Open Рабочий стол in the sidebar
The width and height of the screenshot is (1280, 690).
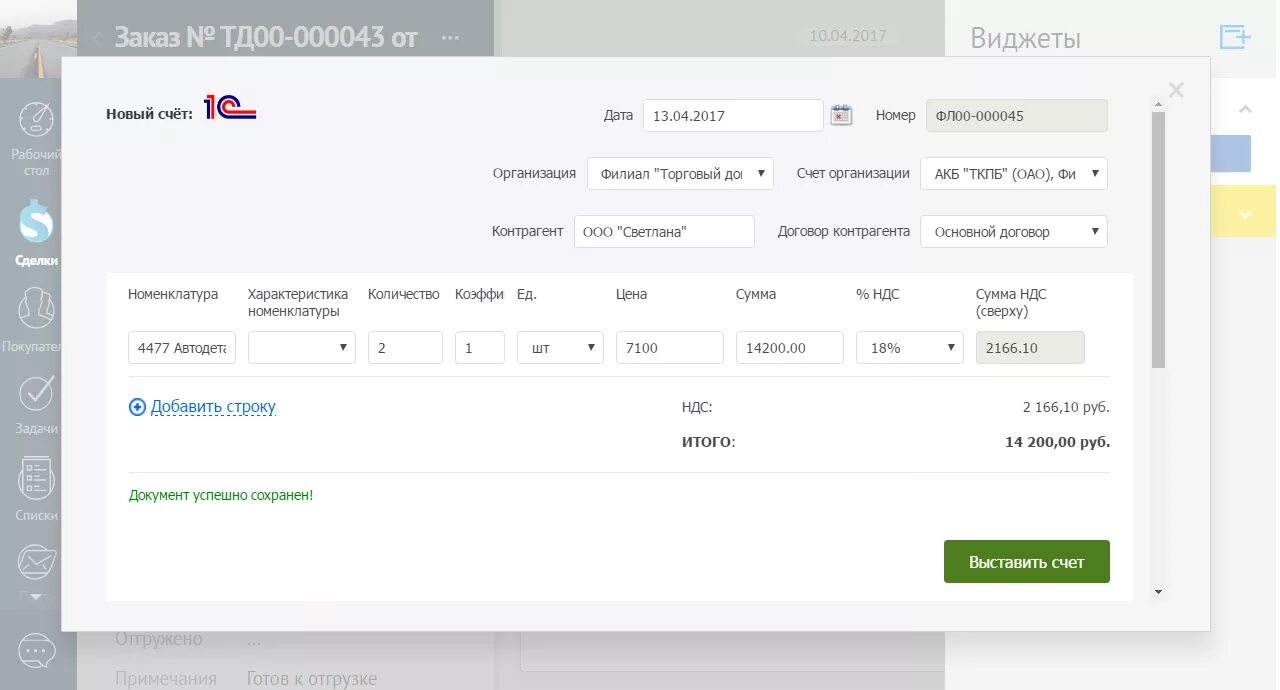(37, 138)
